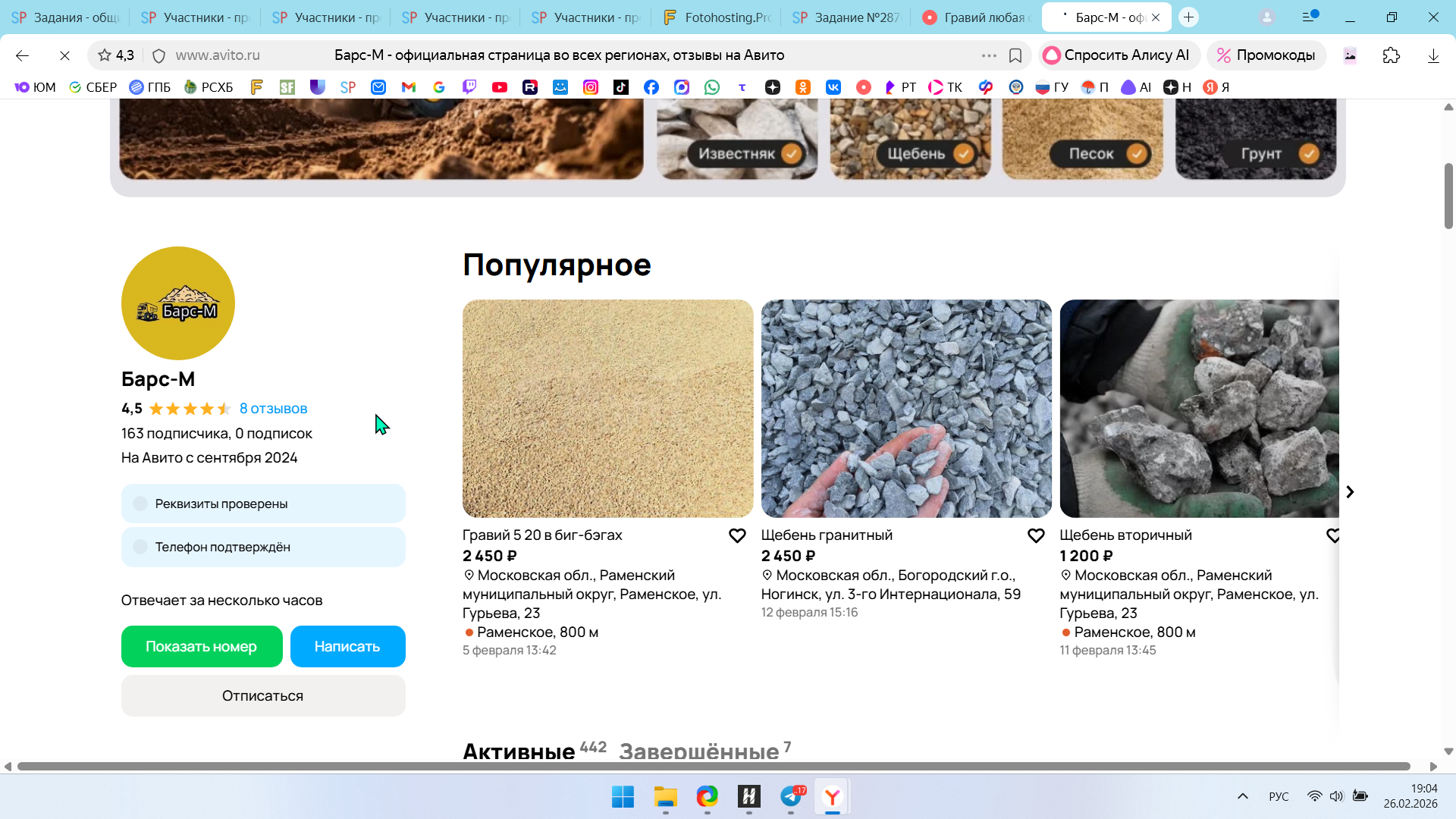Open Telegram from the taskbar
The image size is (1456, 819).
pyautogui.click(x=791, y=797)
